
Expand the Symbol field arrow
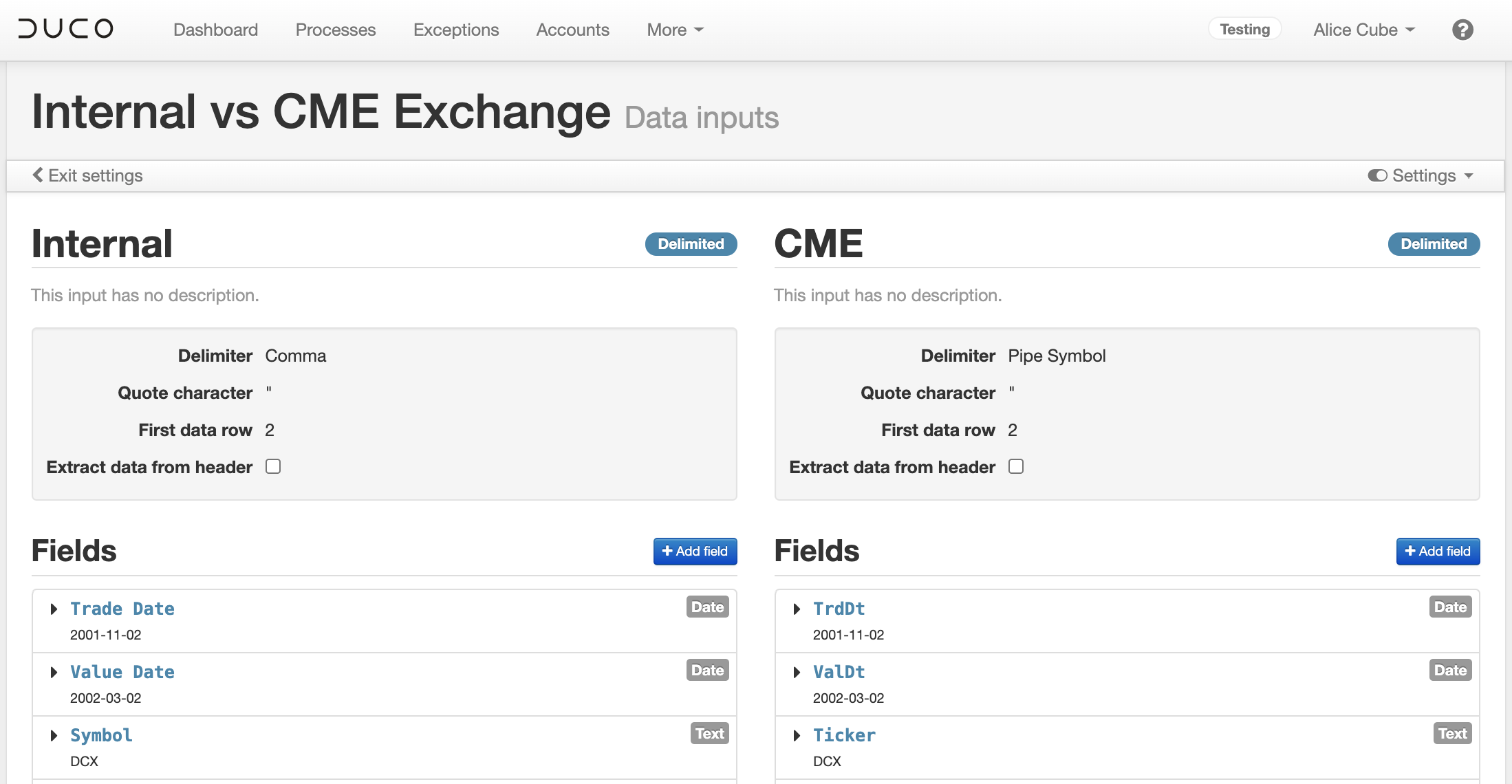tap(54, 735)
